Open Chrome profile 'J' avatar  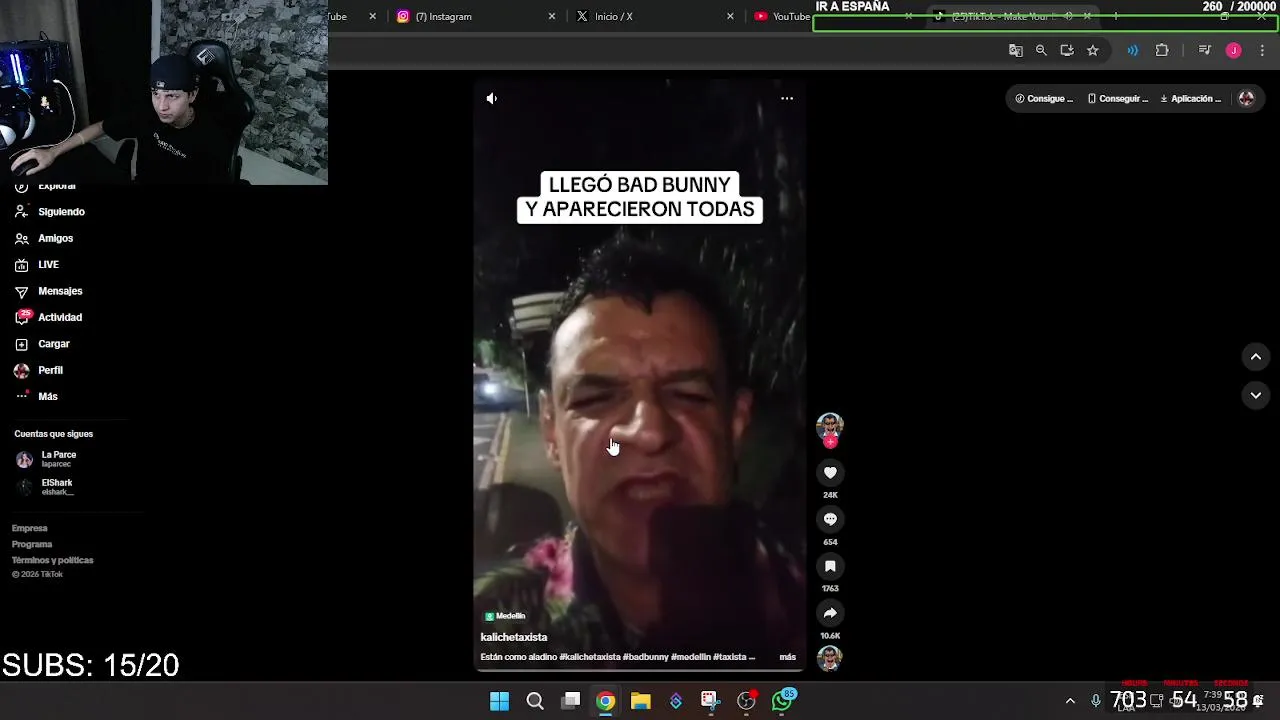1234,50
